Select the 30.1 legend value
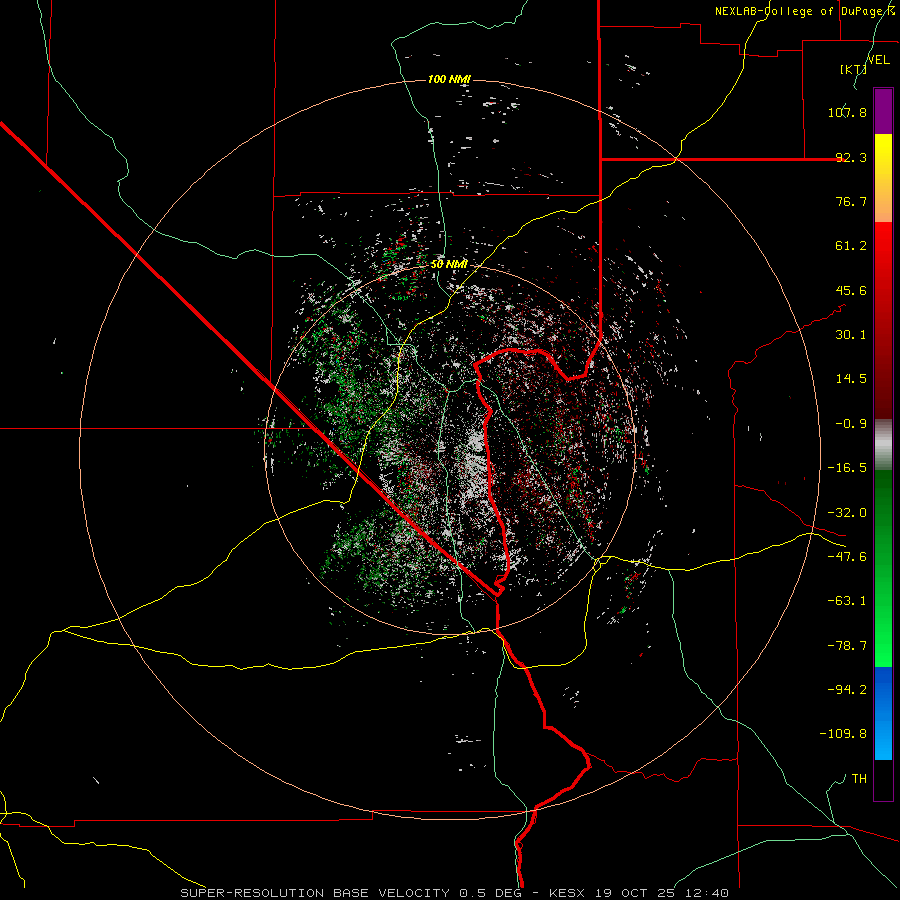 coord(851,335)
